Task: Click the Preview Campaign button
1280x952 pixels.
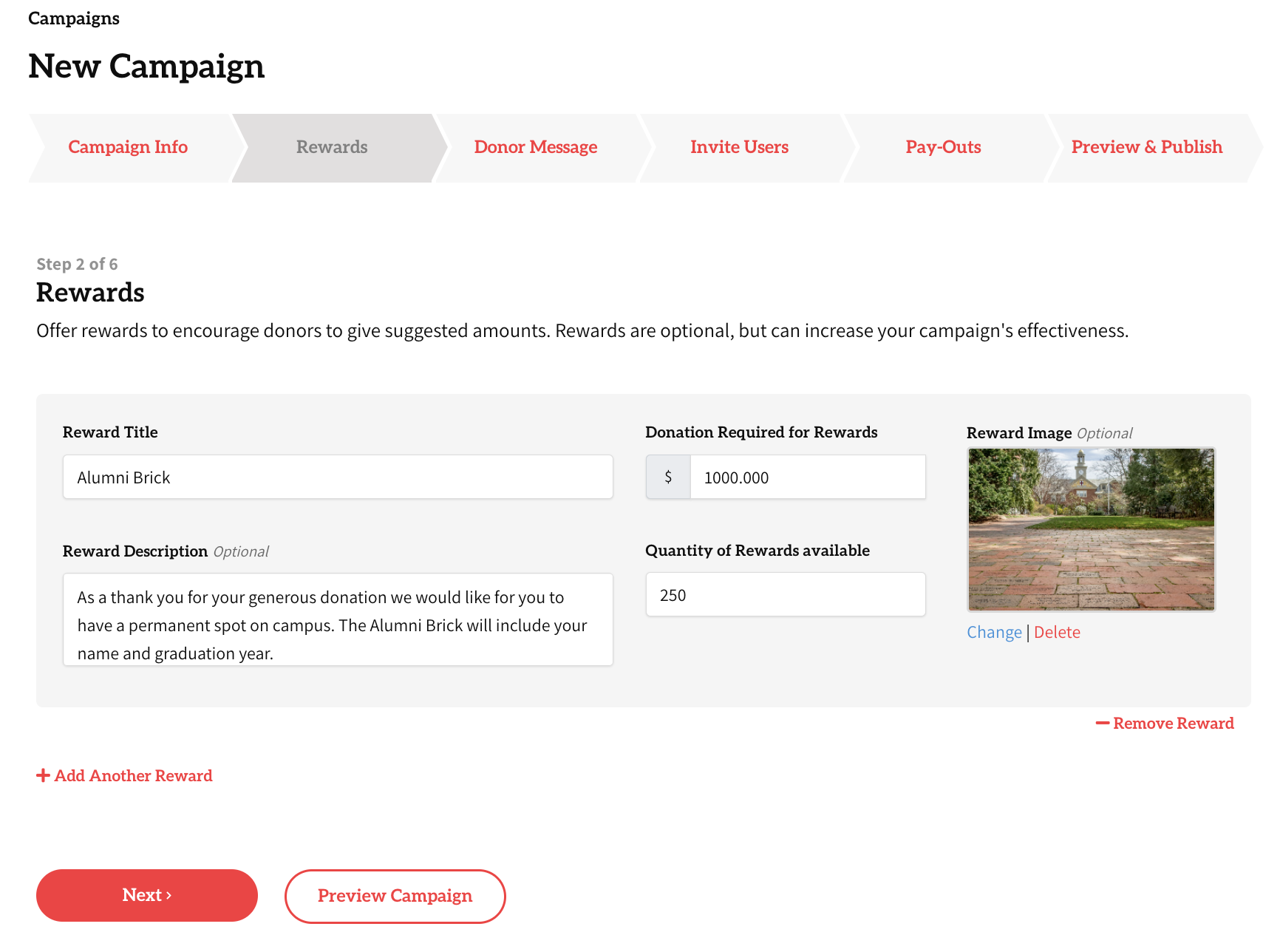Action: pyautogui.click(x=395, y=896)
